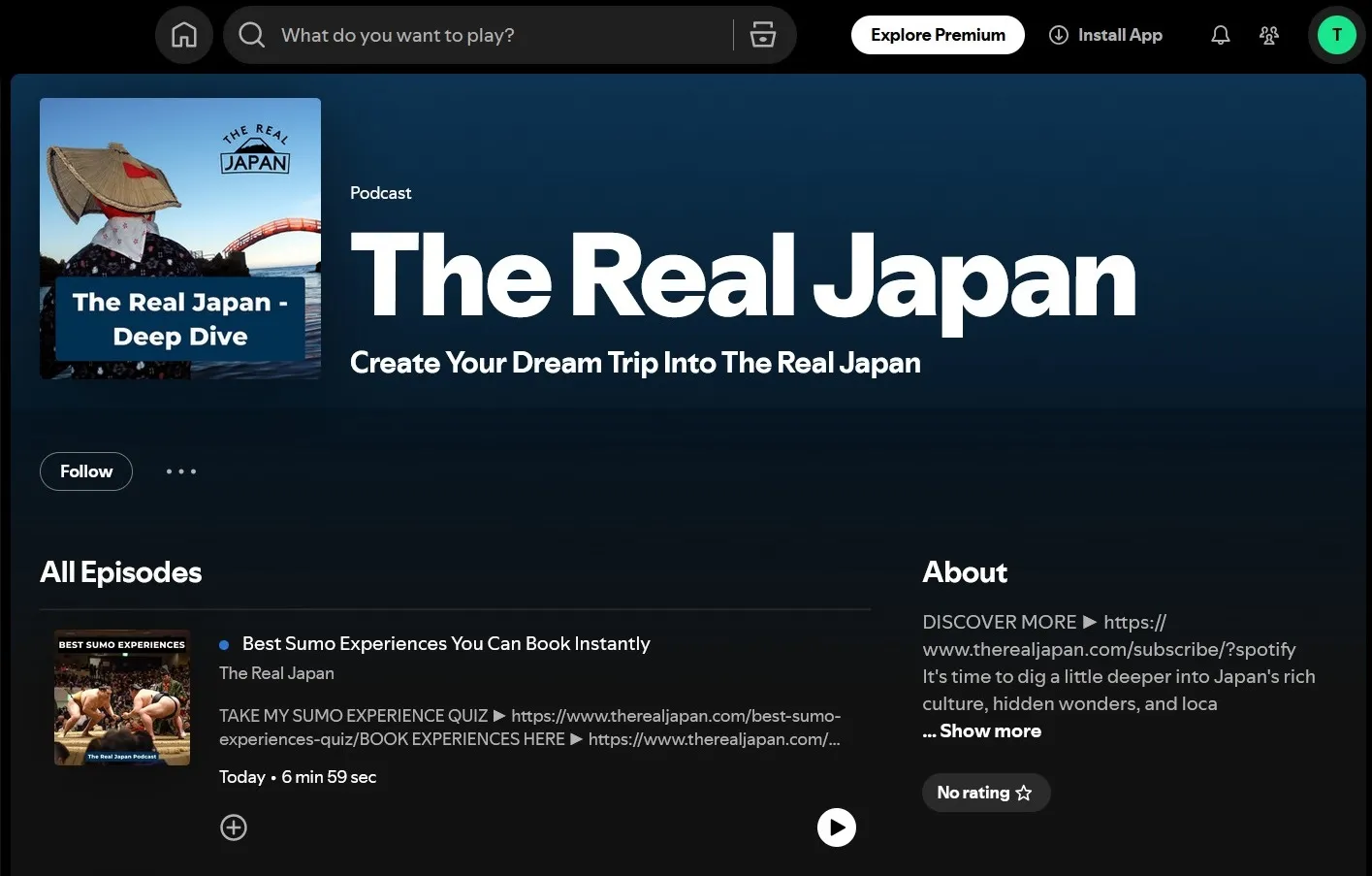Expand About with 'Show more'
Image resolution: width=1372 pixels, height=876 pixels.
(990, 731)
